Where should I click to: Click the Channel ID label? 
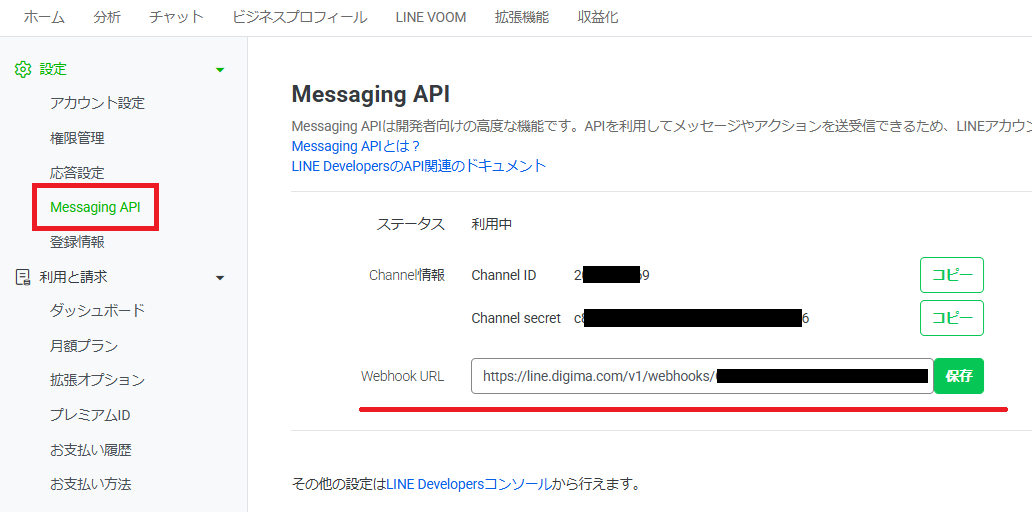point(504,275)
